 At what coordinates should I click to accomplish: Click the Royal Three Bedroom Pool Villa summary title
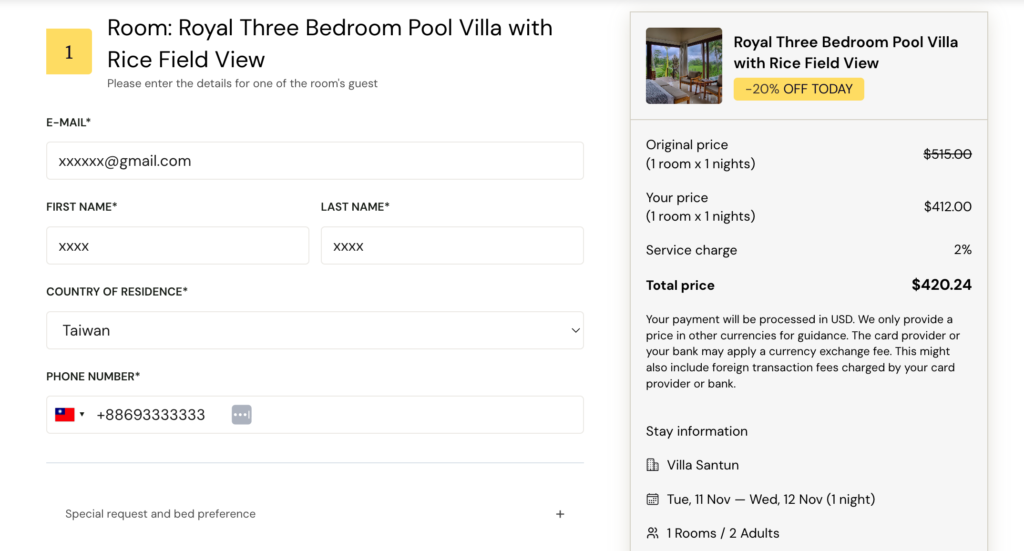click(x=845, y=52)
